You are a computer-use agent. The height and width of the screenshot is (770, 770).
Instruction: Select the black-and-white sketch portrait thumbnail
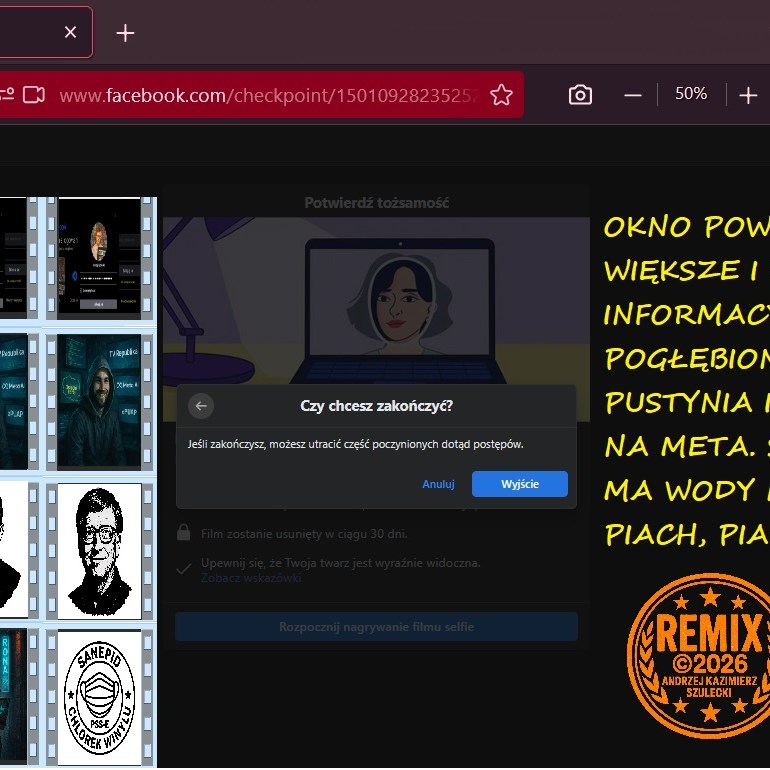tap(99, 550)
